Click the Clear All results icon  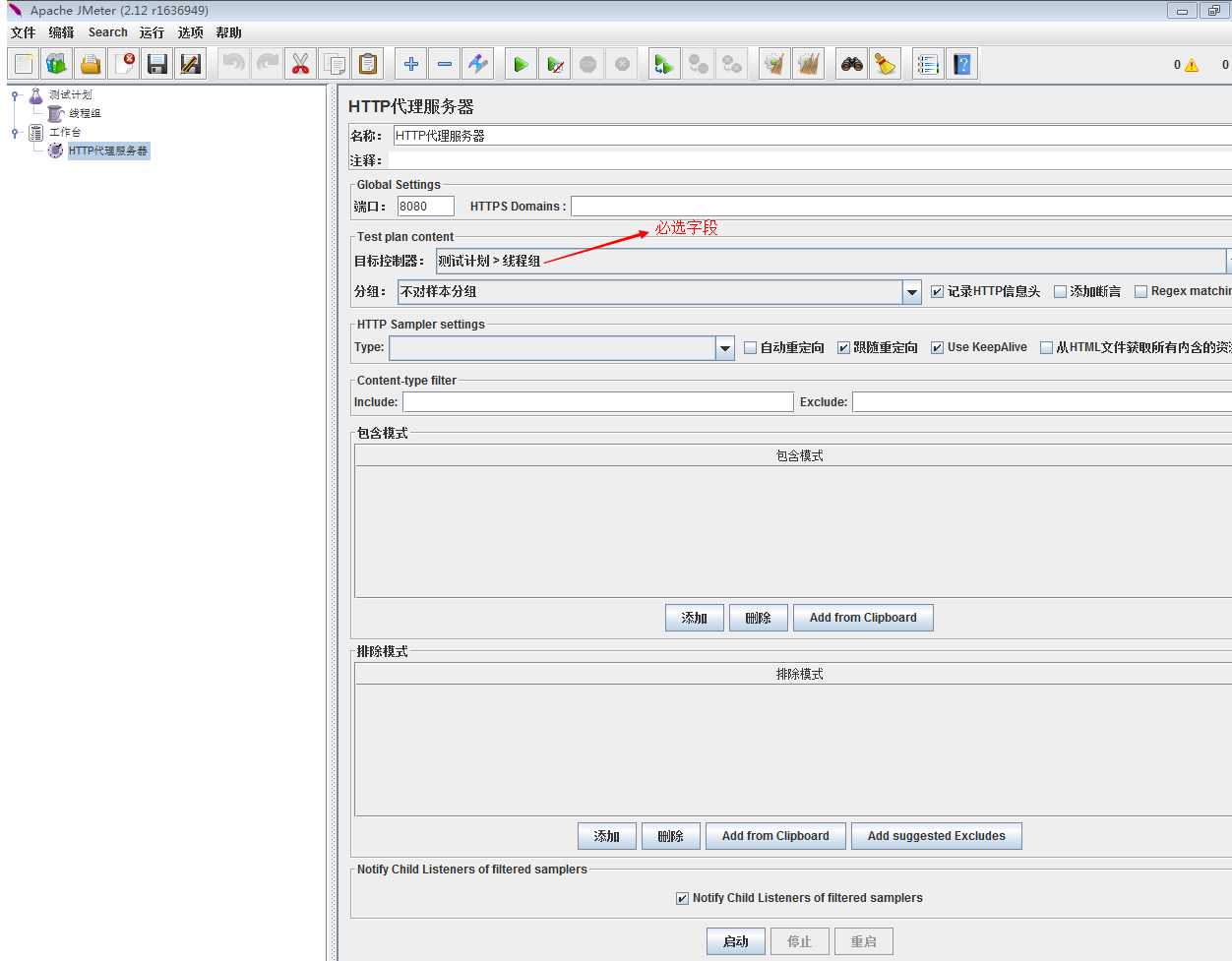(809, 64)
